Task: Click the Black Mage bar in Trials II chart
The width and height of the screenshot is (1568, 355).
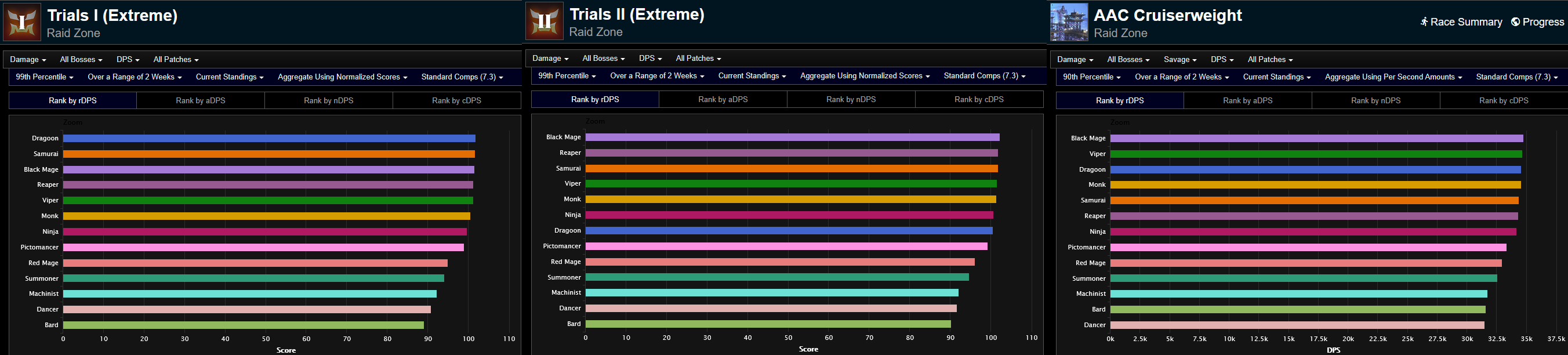Action: point(792,137)
